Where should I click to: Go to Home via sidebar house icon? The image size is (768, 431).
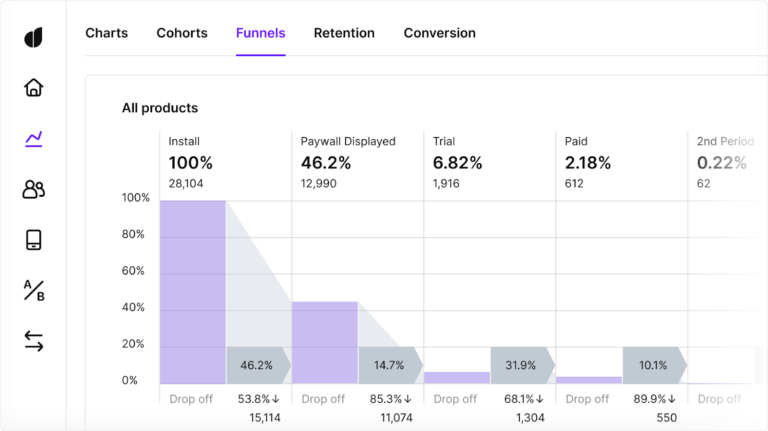pos(34,88)
